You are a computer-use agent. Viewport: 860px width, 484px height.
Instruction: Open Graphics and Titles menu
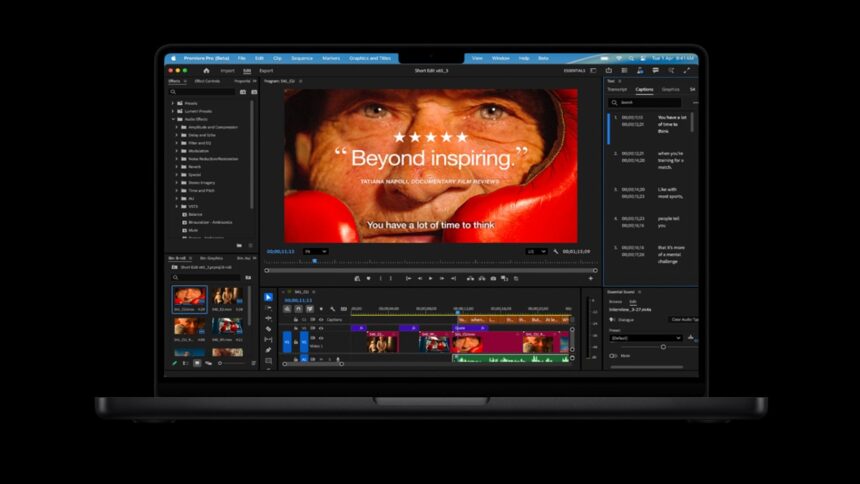[370, 58]
